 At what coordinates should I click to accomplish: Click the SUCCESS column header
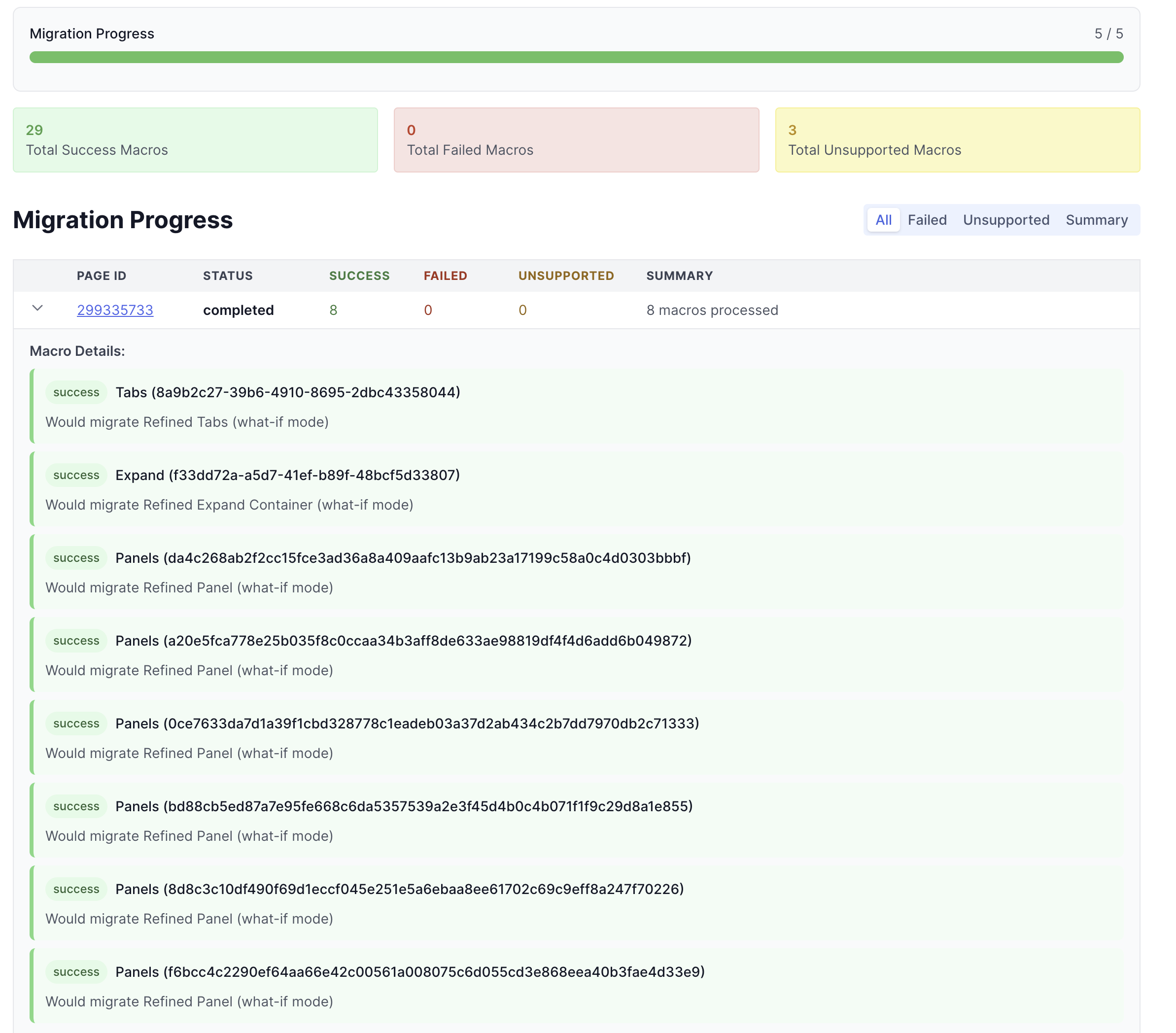(359, 275)
